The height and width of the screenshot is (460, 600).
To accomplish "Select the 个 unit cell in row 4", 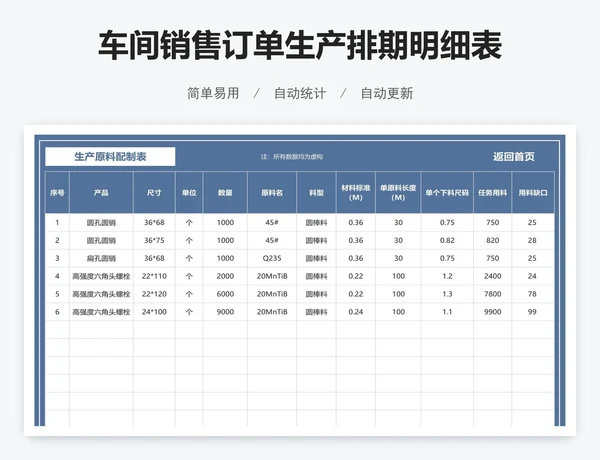I will (189, 276).
